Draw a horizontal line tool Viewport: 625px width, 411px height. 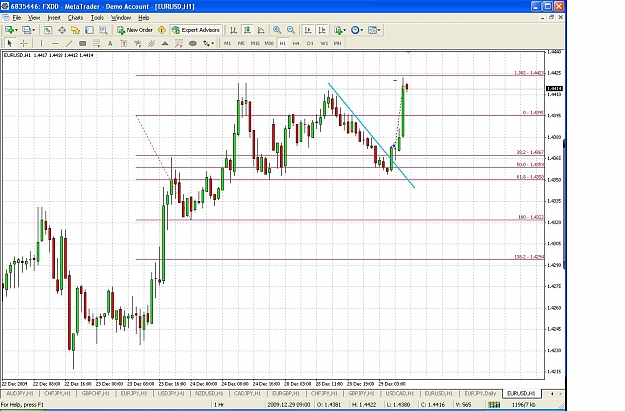[55, 43]
